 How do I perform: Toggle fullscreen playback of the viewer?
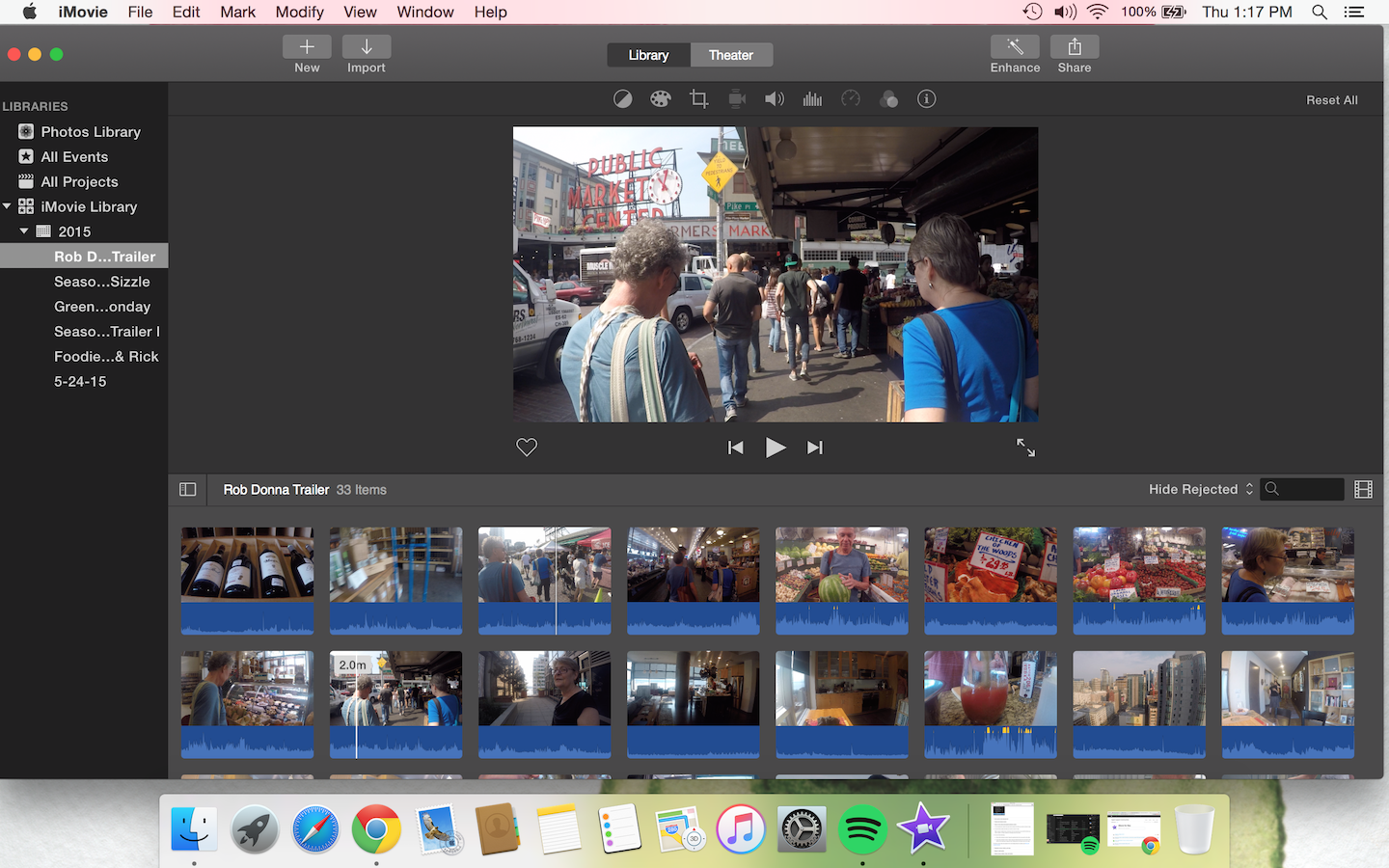[x=1025, y=448]
